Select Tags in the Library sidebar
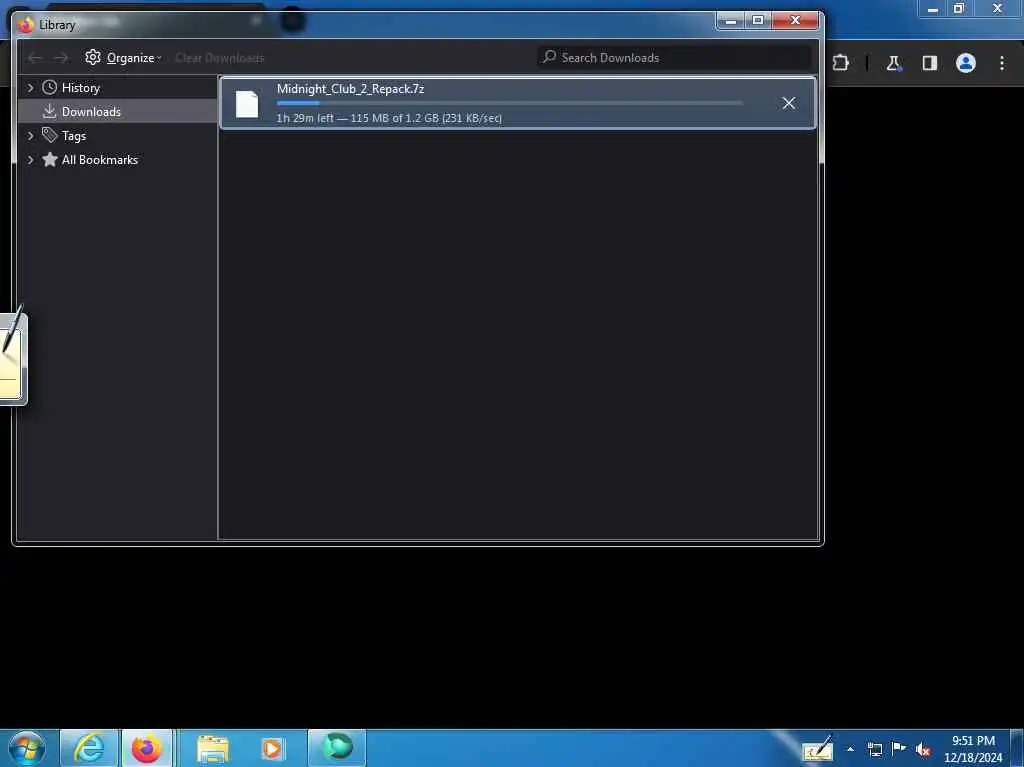This screenshot has width=1024, height=767. click(73, 136)
